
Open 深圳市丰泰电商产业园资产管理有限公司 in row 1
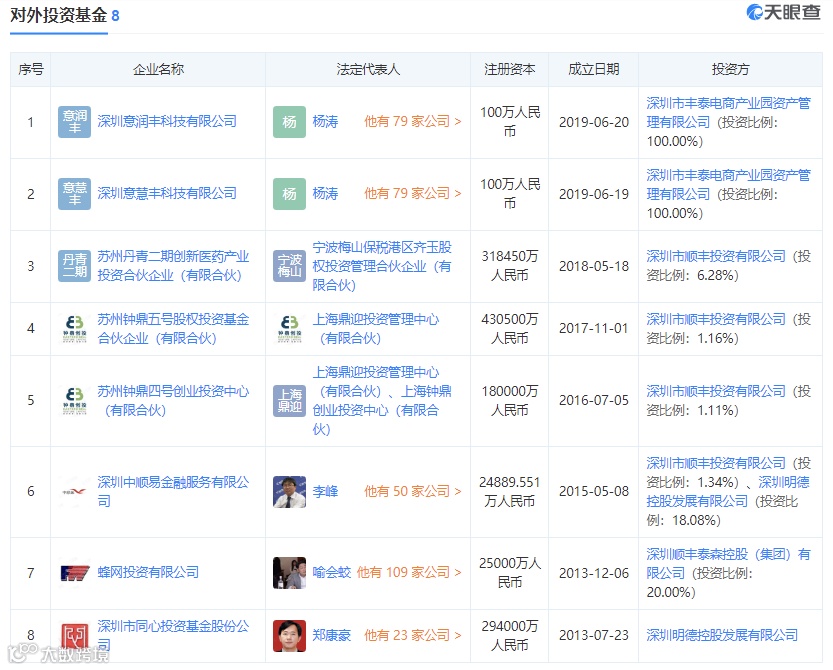tap(728, 112)
